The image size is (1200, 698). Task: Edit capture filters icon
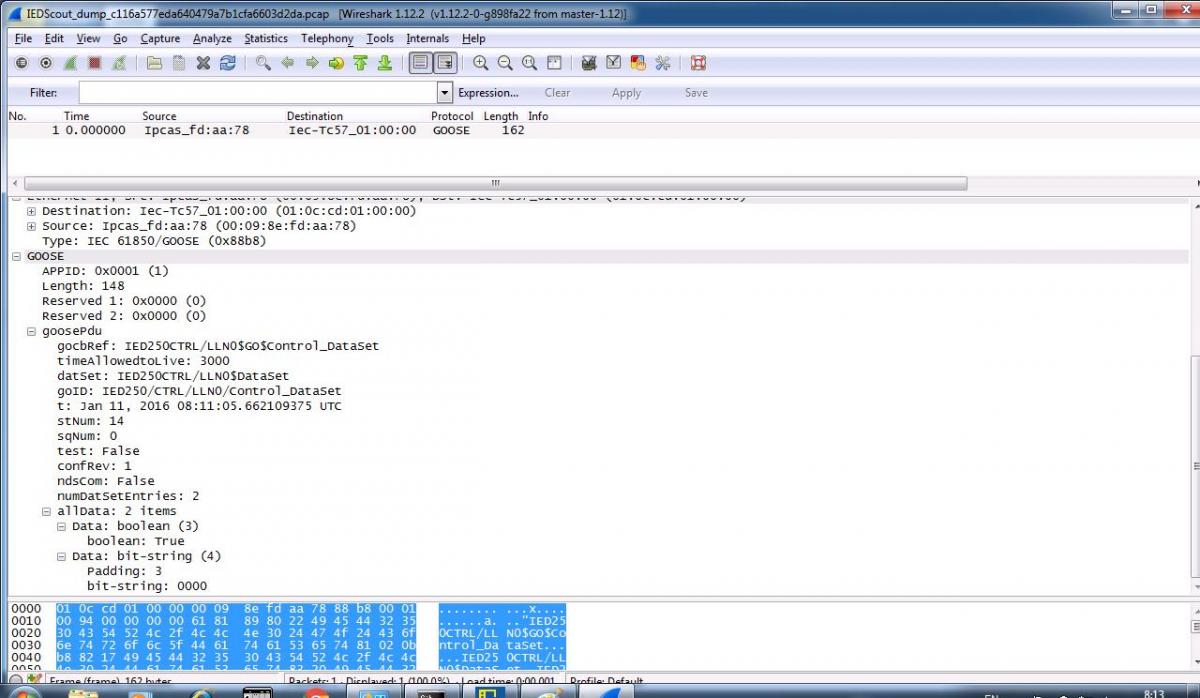tap(589, 63)
